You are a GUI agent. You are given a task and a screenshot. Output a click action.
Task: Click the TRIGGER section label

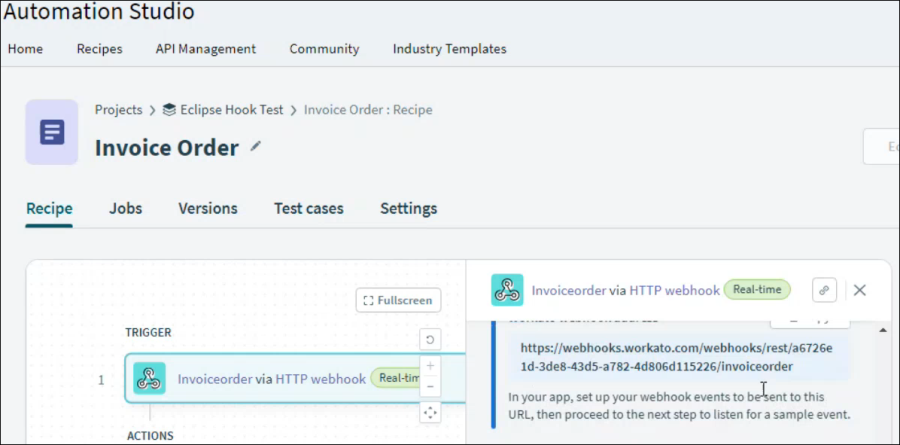pos(148,332)
